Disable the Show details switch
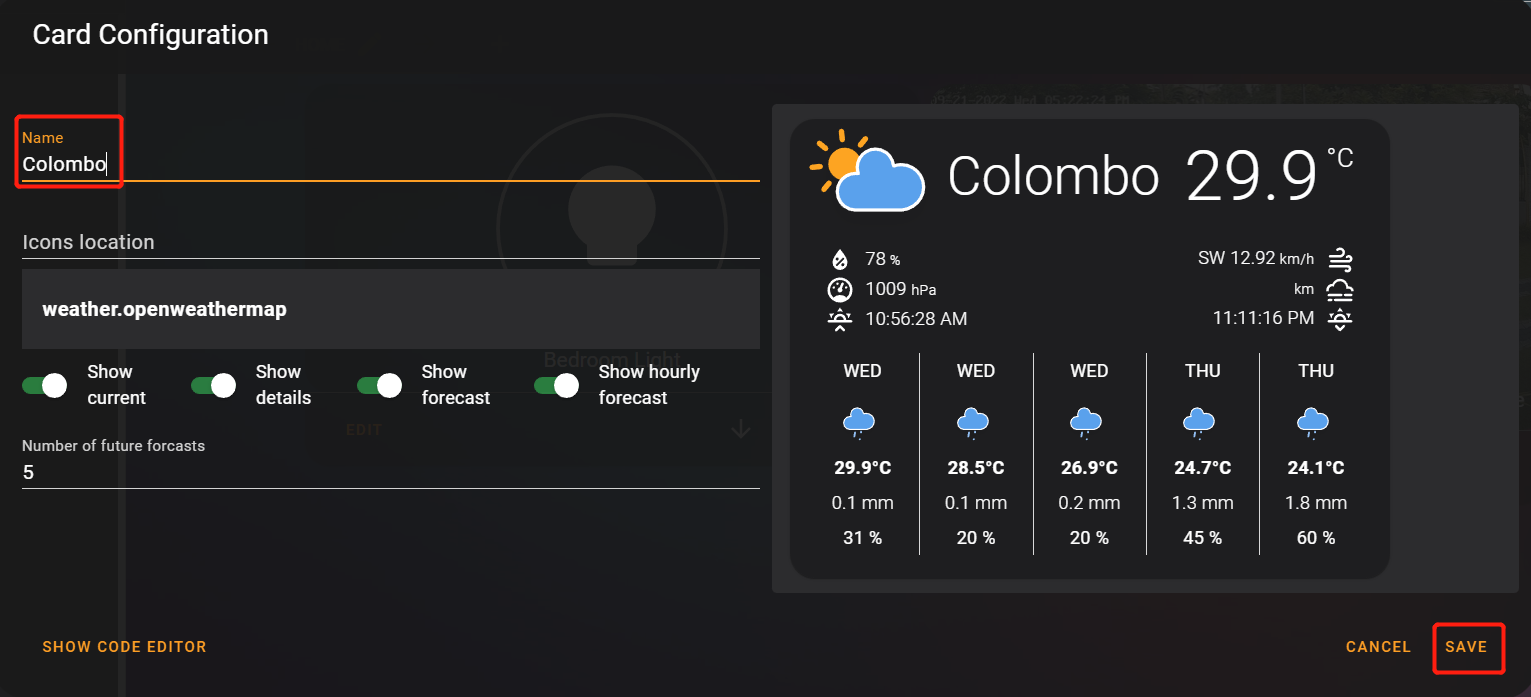The image size is (1531, 697). click(x=213, y=385)
